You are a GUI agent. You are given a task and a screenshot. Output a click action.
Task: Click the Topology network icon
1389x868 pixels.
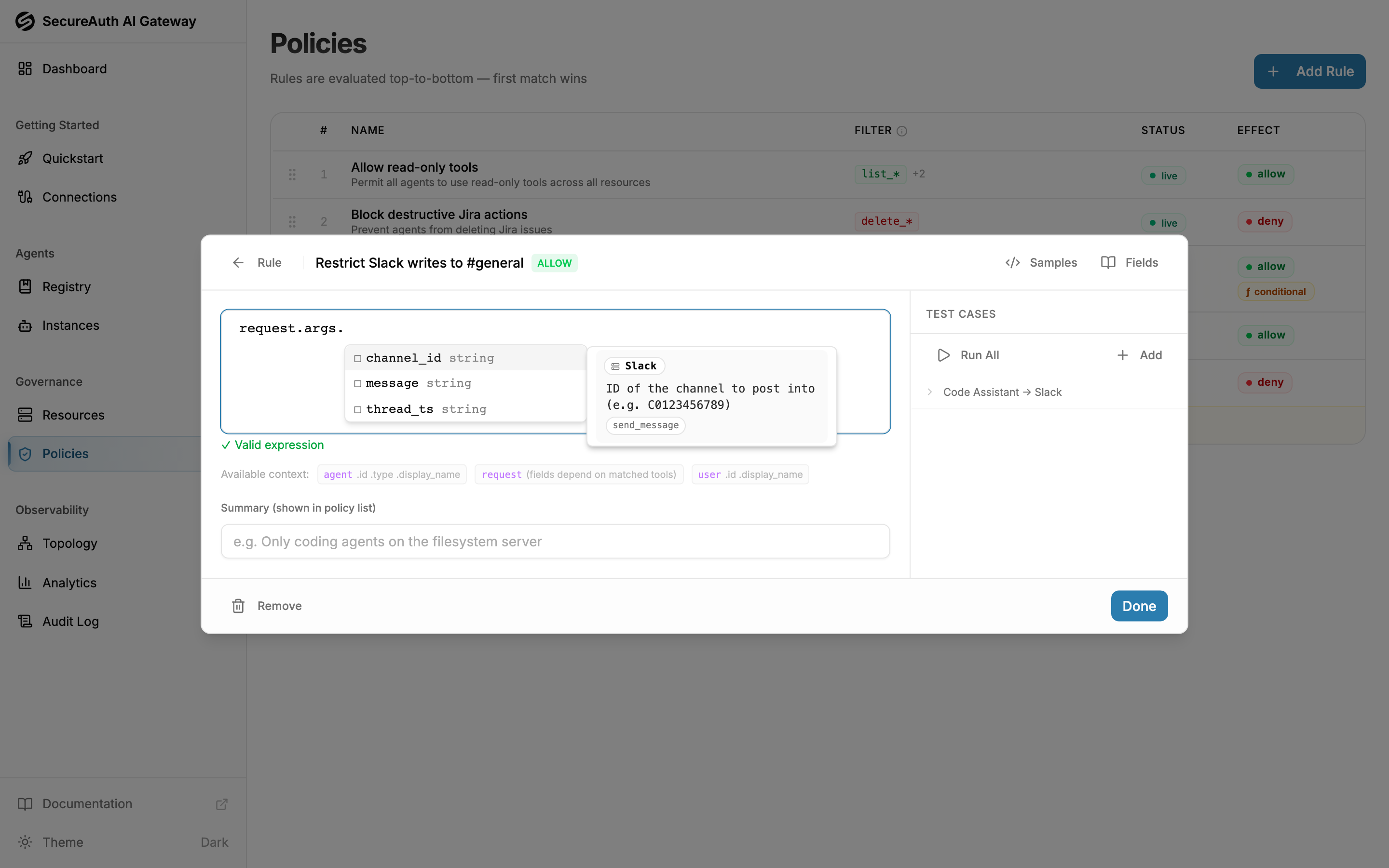click(25, 543)
